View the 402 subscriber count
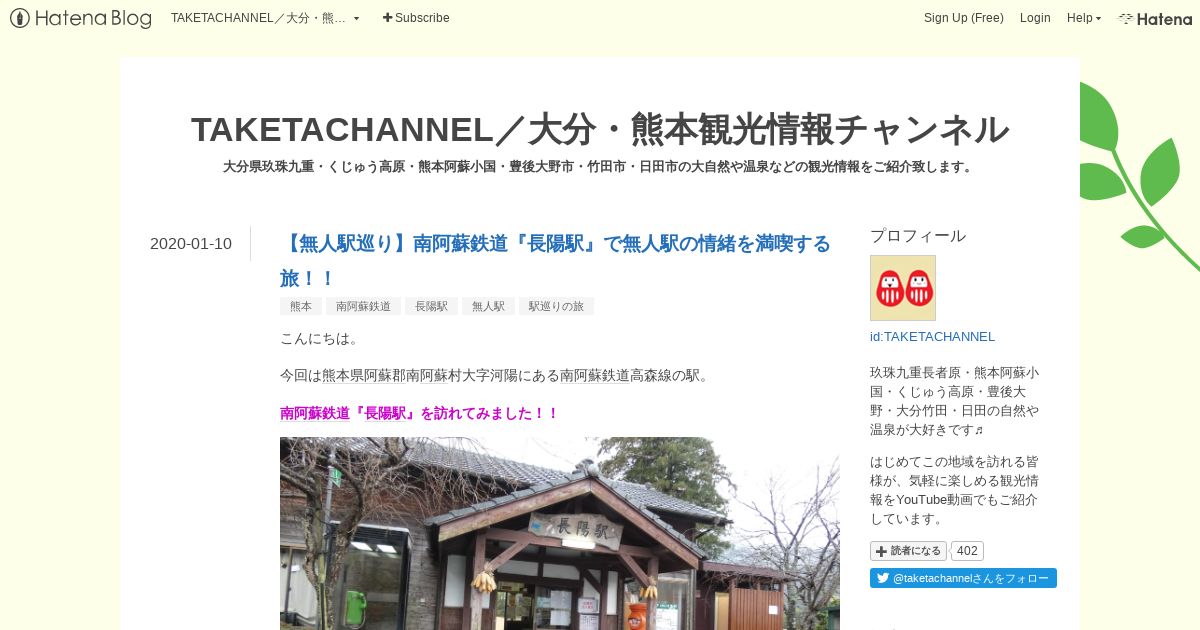 pyautogui.click(x=967, y=551)
